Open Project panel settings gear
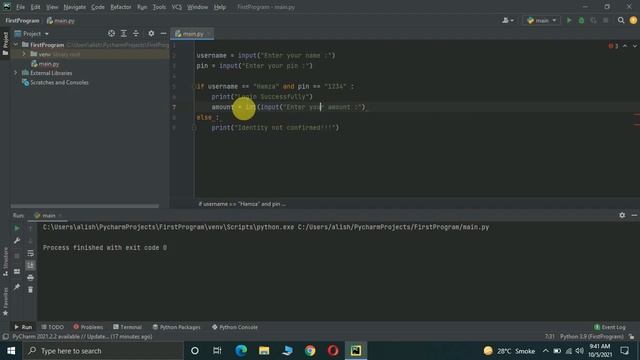This screenshot has height=360, width=640. pyautogui.click(x=151, y=33)
